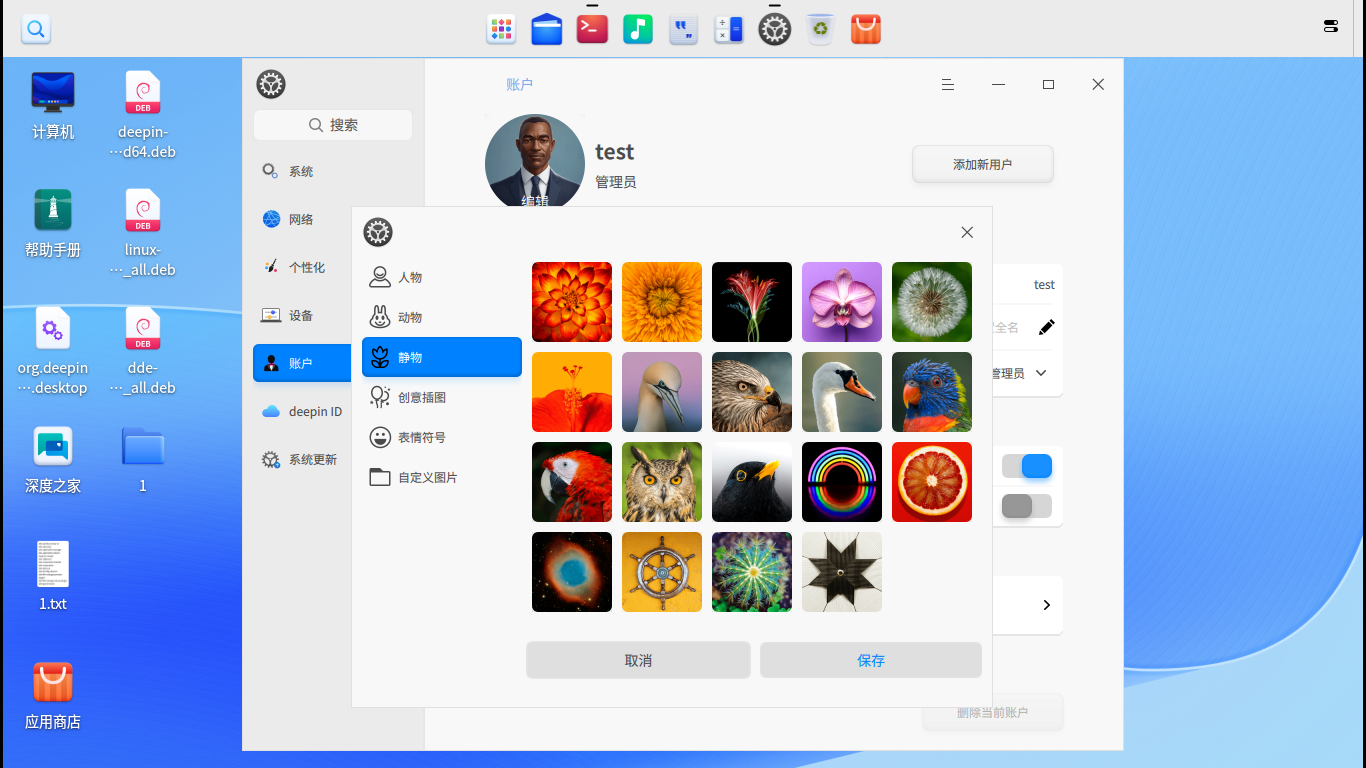Screen dimensions: 1366x768
Task: Turn on the gray disabled switch
Action: click(x=1027, y=506)
